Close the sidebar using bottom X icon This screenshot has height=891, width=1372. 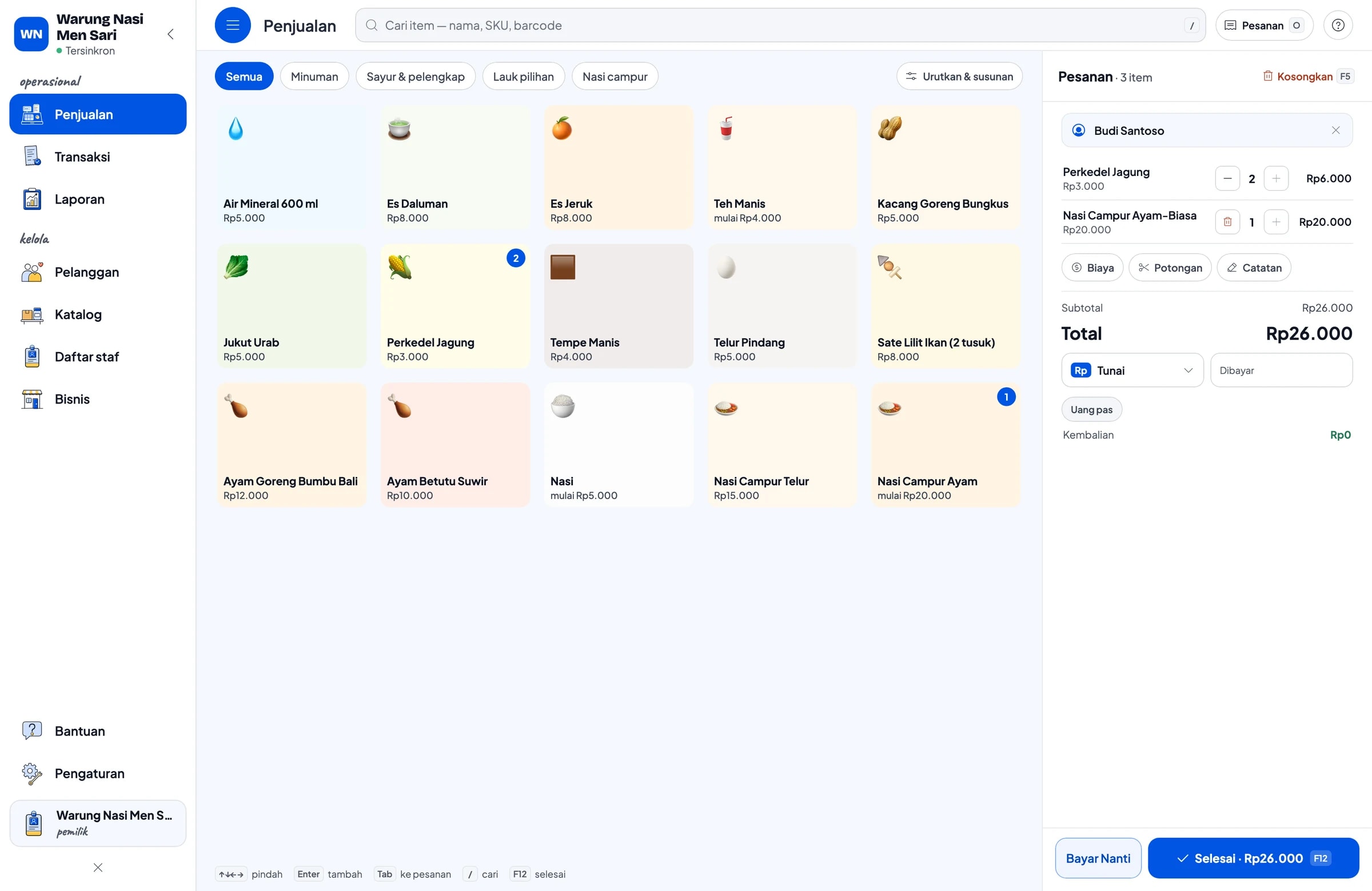pos(98,868)
